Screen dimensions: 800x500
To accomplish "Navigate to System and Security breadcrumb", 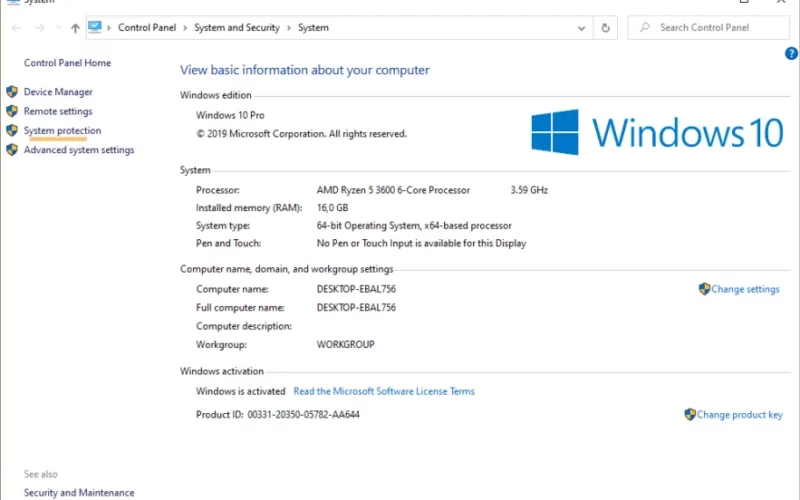I will (237, 28).
